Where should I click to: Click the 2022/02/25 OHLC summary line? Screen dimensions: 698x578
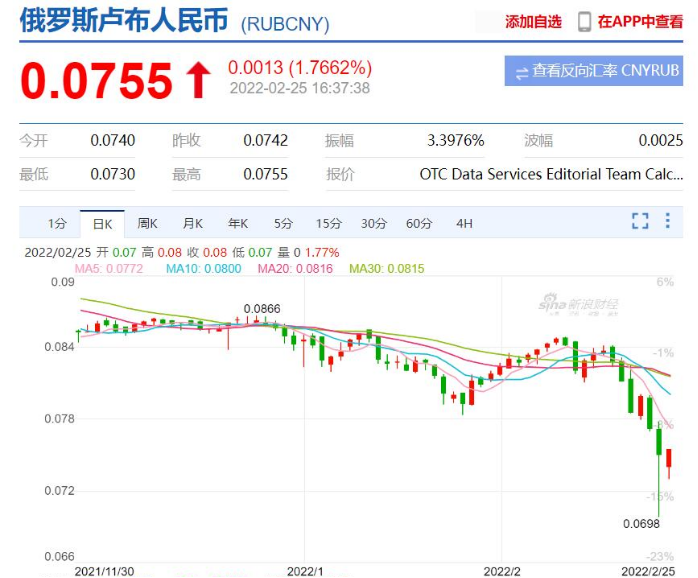(182, 253)
